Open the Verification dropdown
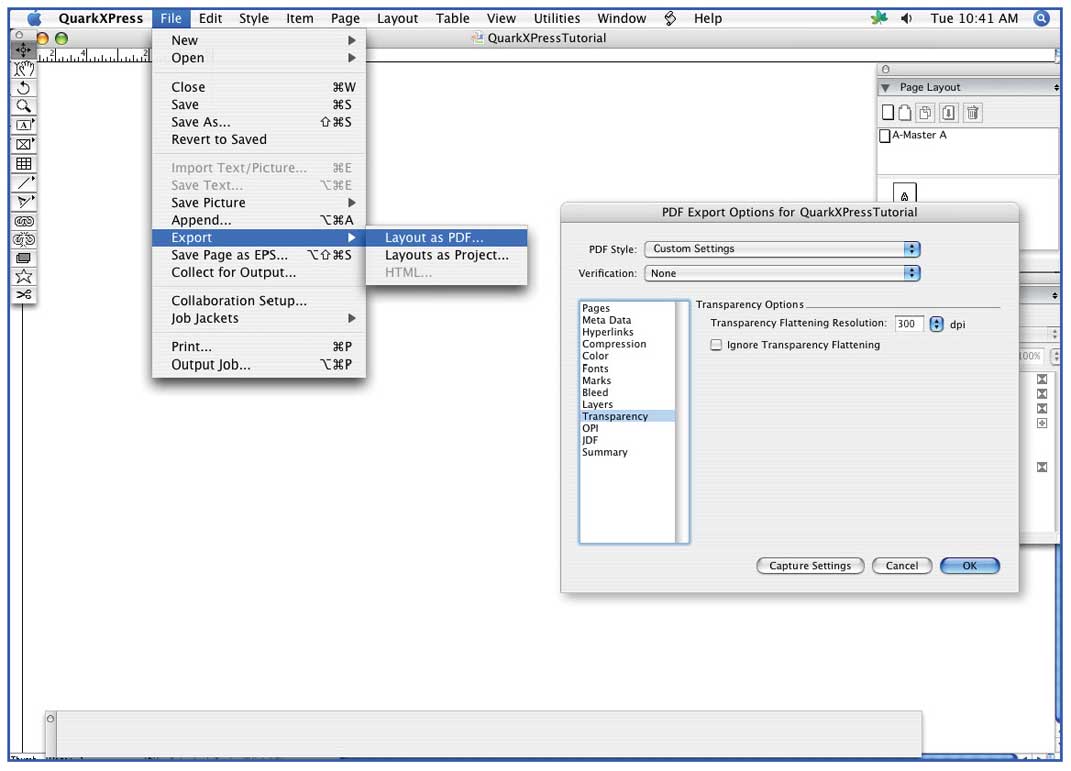The image size is (1071, 771). (x=782, y=273)
